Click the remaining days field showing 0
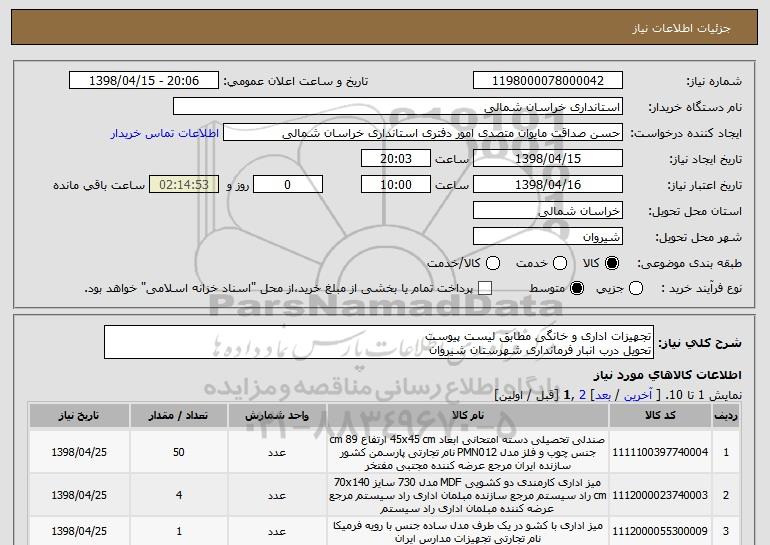The height and width of the screenshot is (545, 770). (288, 185)
